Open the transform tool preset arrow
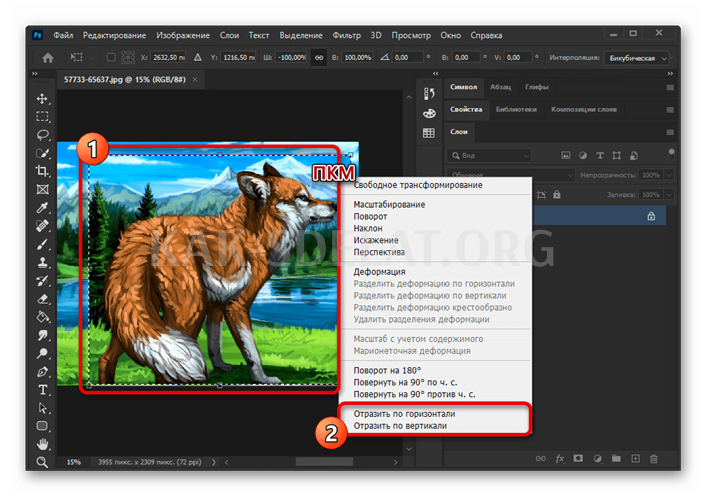This screenshot has height=496, width=706. [91, 58]
